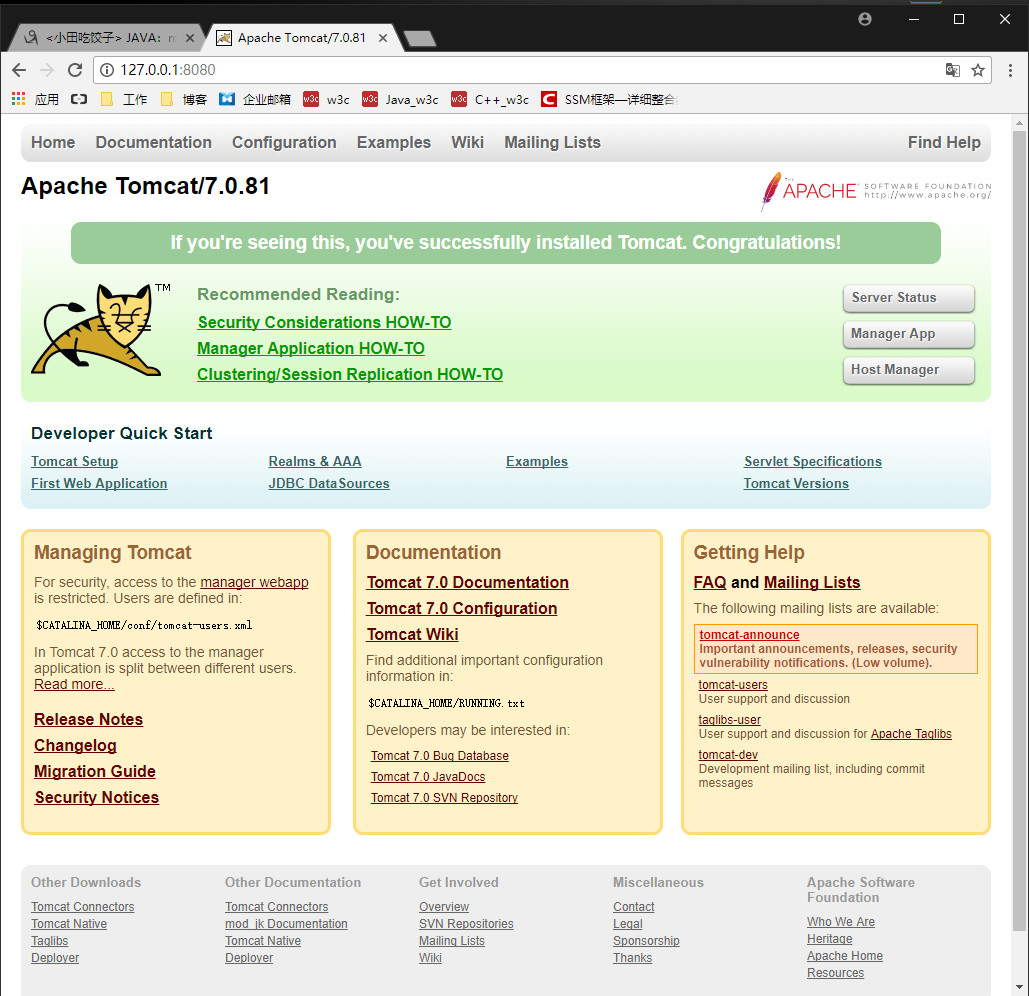The image size is (1029, 996).
Task: Click the site info icon in the address bar
Action: pyautogui.click(x=107, y=70)
